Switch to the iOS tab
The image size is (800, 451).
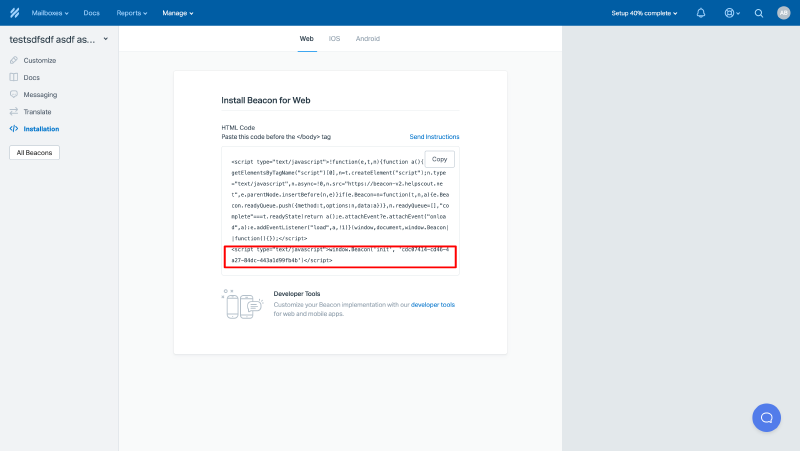334,39
